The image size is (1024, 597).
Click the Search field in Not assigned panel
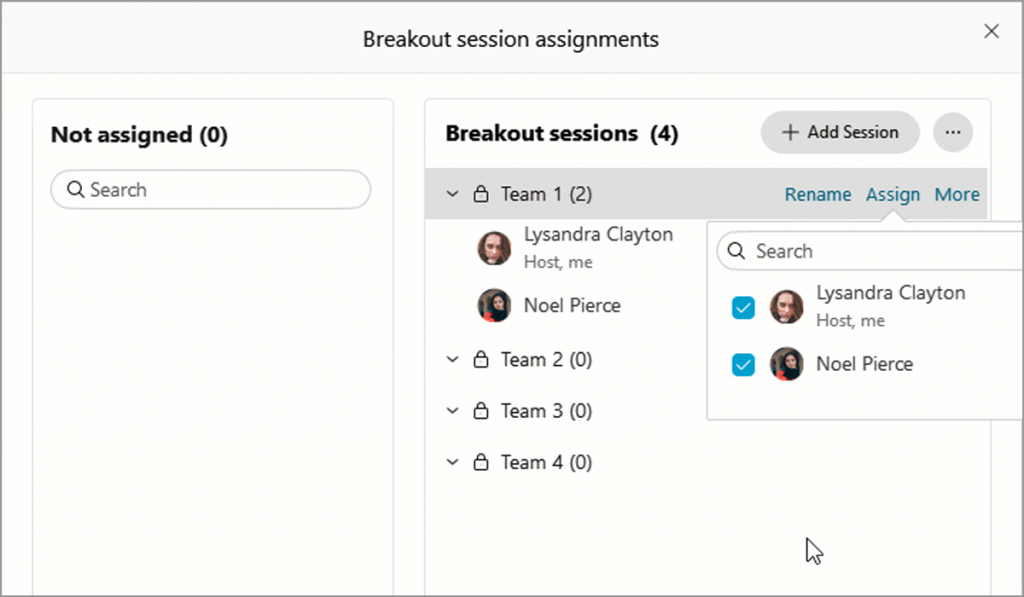click(x=210, y=189)
